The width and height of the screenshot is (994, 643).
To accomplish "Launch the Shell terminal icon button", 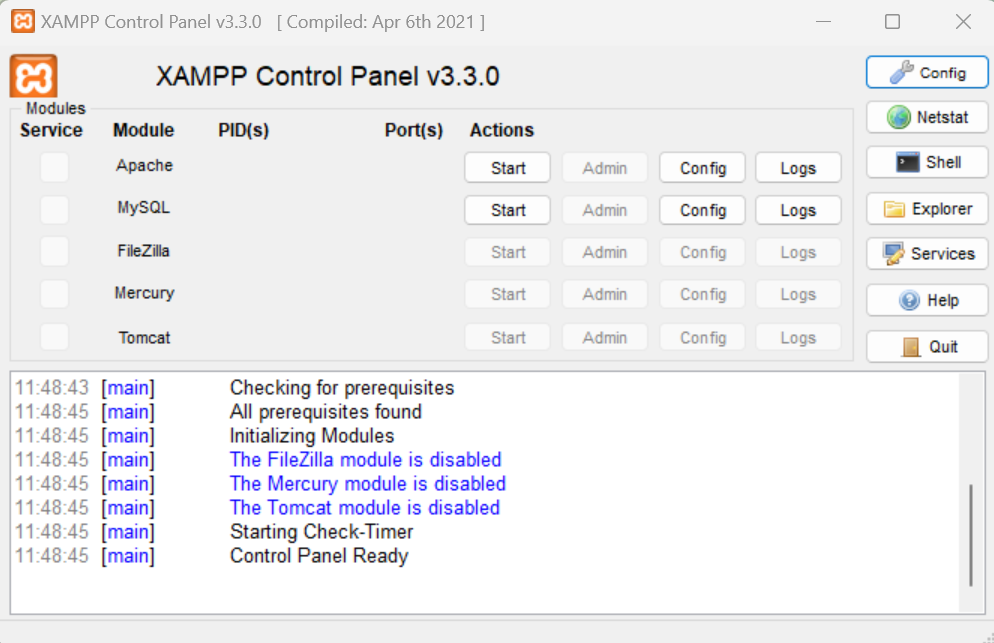I will pos(927,162).
